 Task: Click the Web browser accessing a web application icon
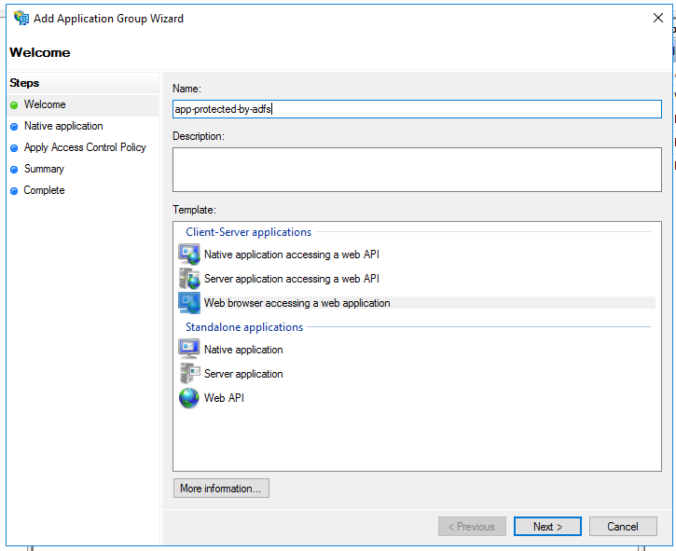[189, 303]
